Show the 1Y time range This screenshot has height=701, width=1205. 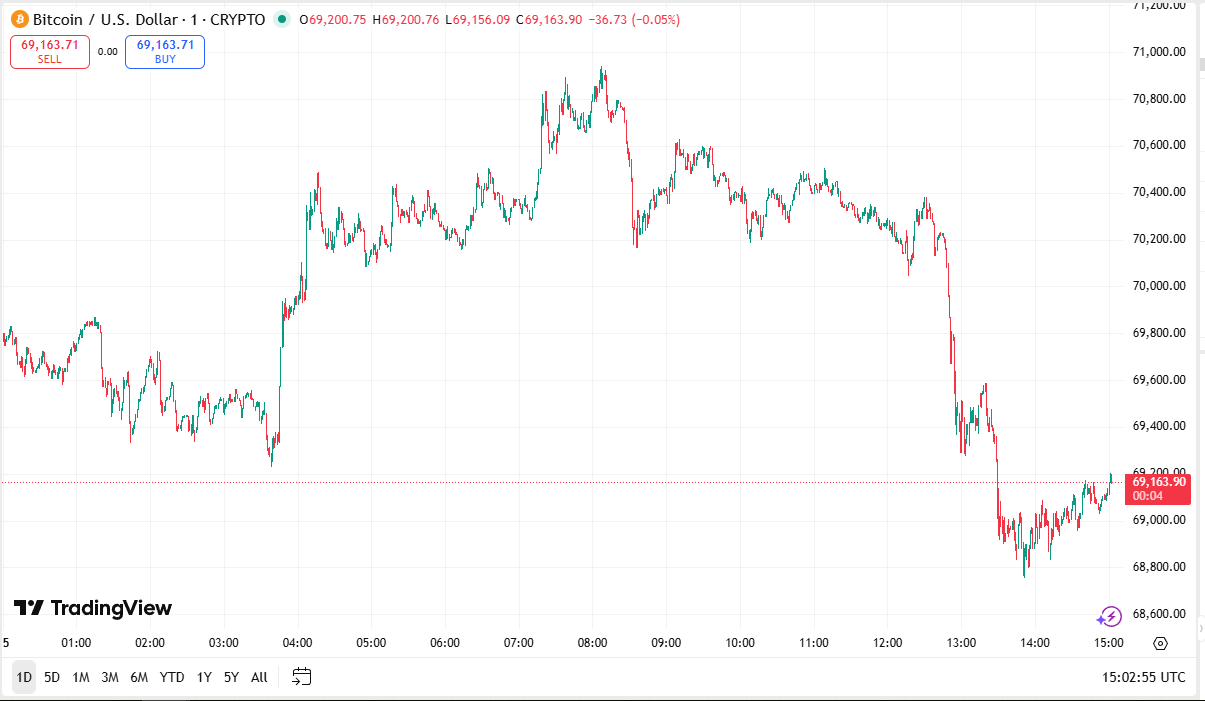[x=204, y=677]
